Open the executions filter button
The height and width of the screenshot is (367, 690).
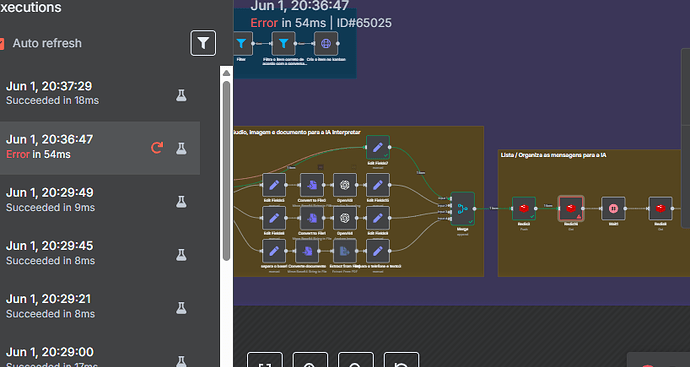pyautogui.click(x=203, y=43)
